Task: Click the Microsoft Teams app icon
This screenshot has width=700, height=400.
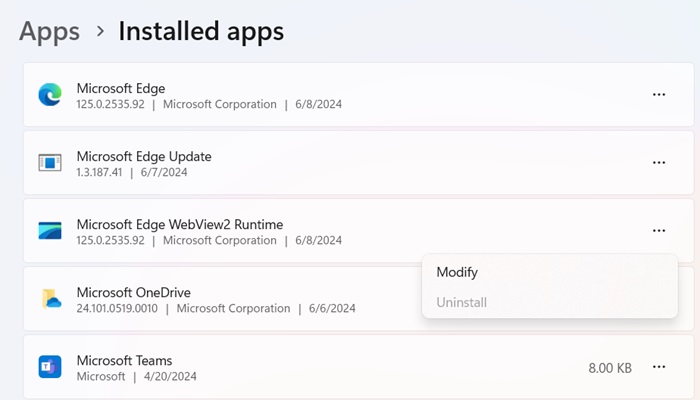Action: click(x=50, y=367)
